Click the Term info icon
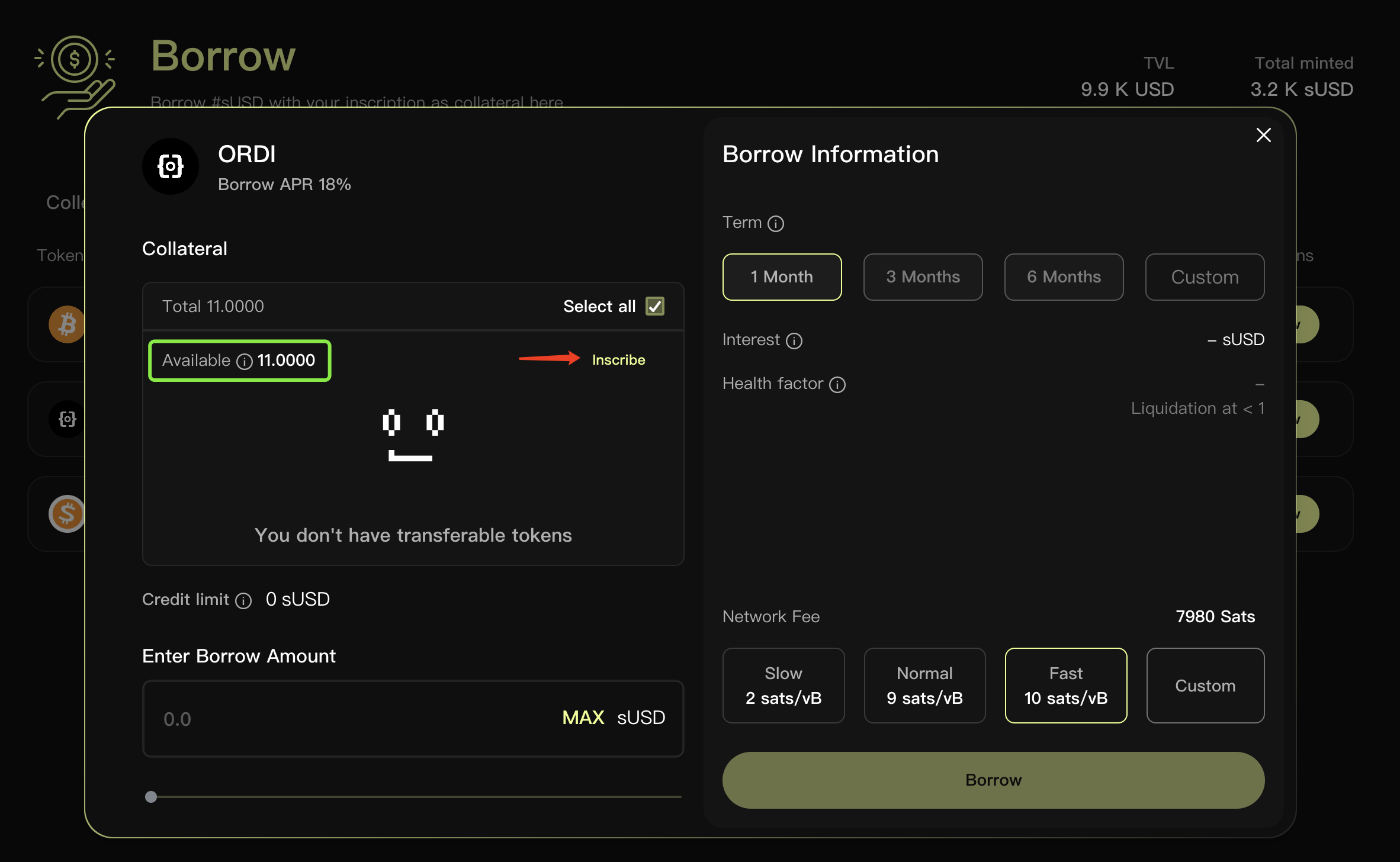Screen dimensions: 1400x862 [776, 224]
